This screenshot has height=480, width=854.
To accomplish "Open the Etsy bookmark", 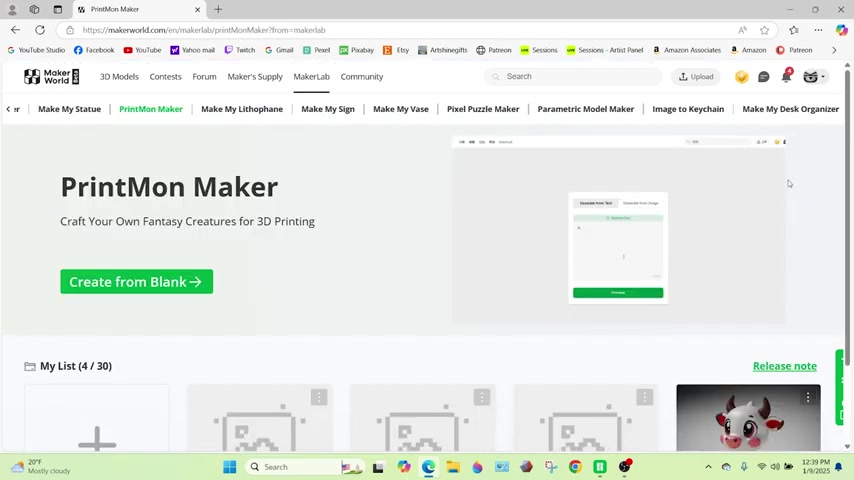I will [396, 50].
